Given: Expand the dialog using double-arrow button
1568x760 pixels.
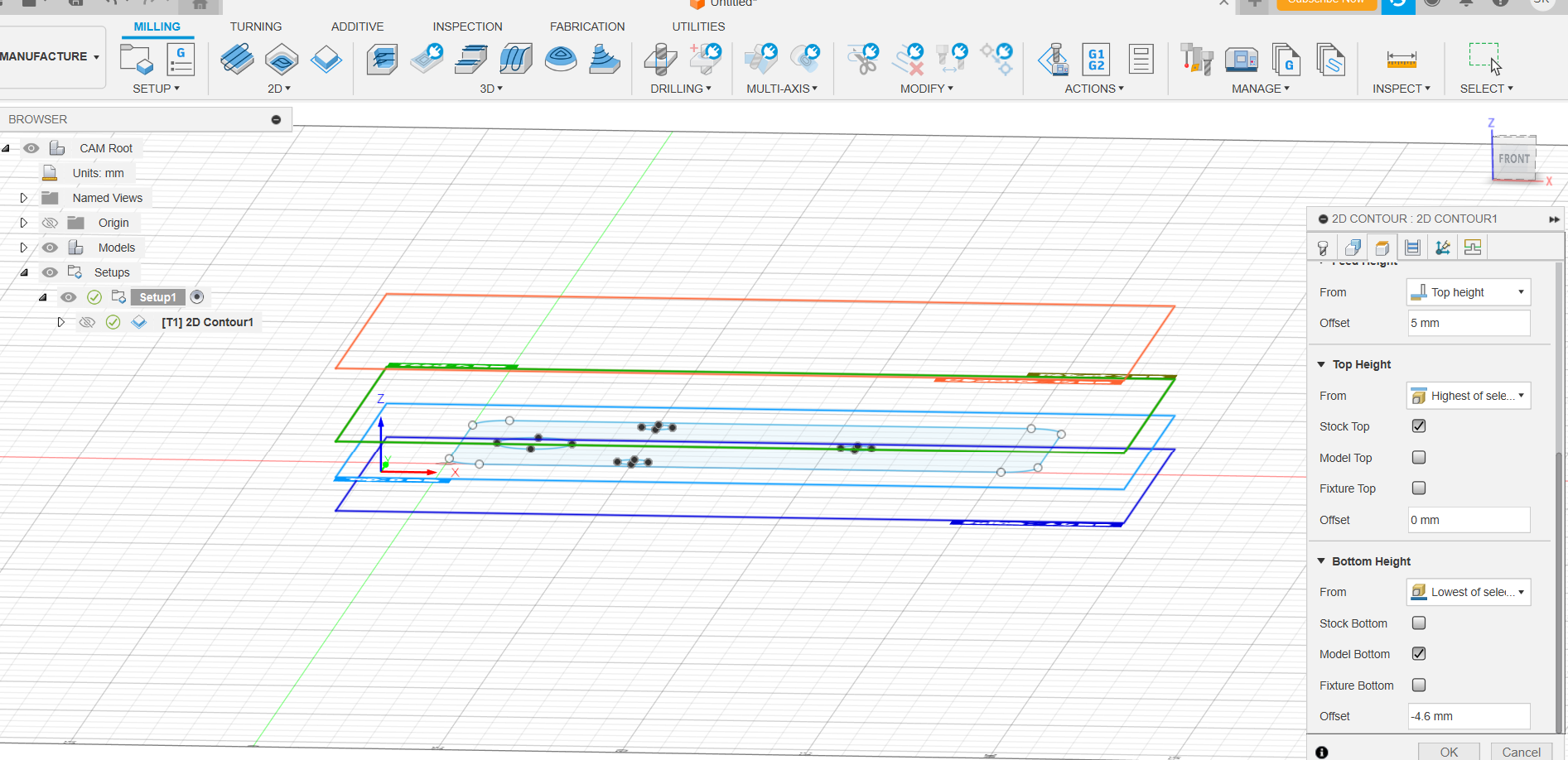Looking at the screenshot, I should click(1554, 219).
